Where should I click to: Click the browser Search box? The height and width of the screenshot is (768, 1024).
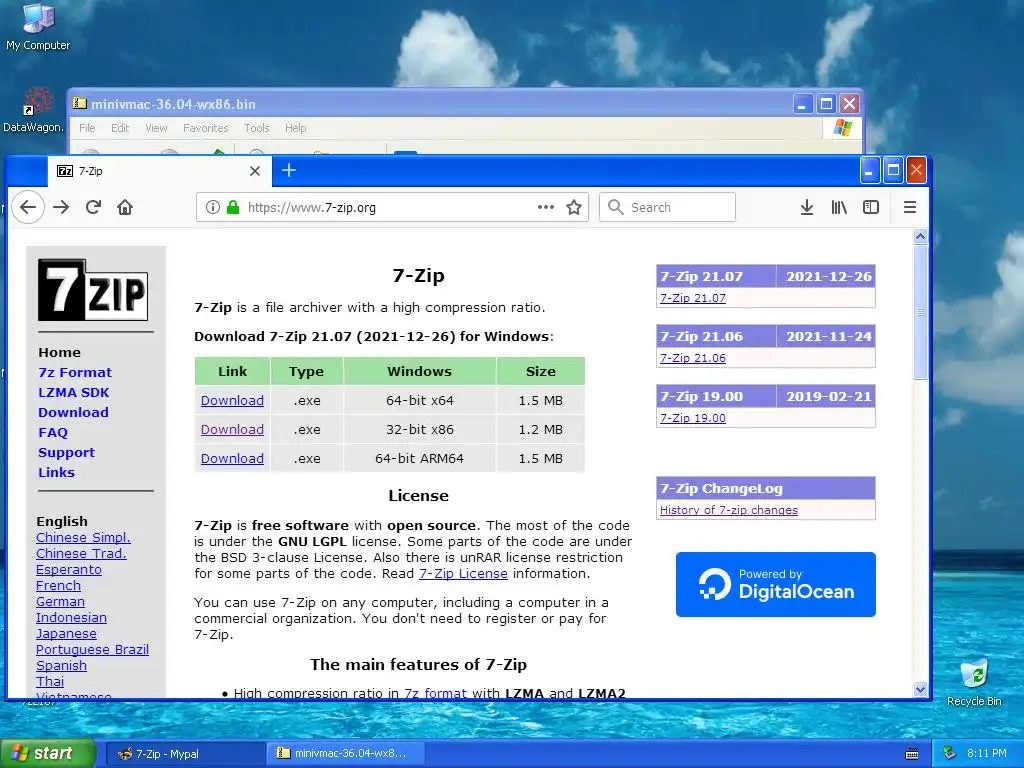(667, 208)
